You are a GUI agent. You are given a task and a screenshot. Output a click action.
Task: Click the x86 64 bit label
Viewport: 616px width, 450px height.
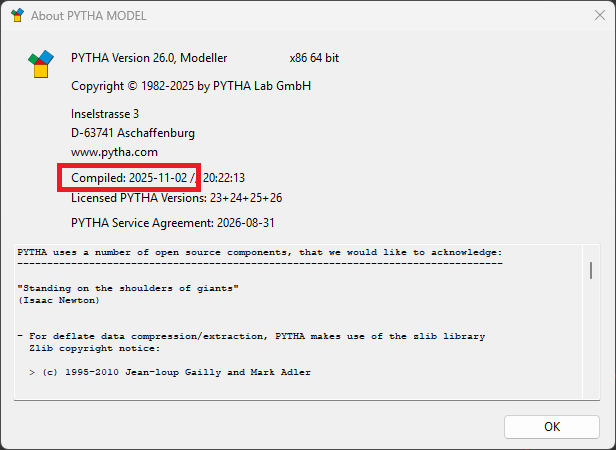[x=314, y=58]
